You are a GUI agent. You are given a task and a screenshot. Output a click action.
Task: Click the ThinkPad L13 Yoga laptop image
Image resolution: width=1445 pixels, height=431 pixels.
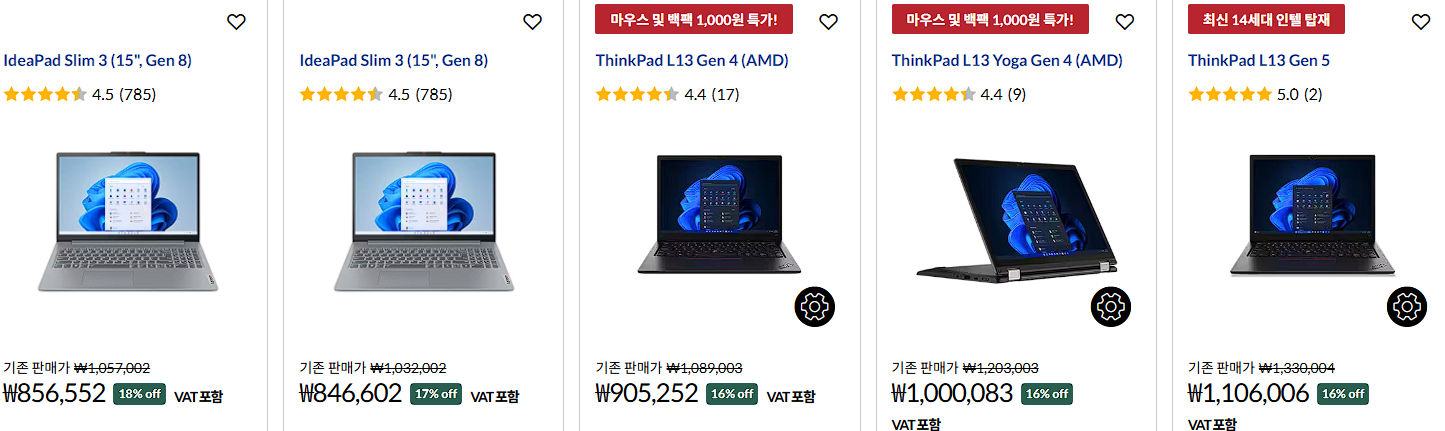point(1016,217)
